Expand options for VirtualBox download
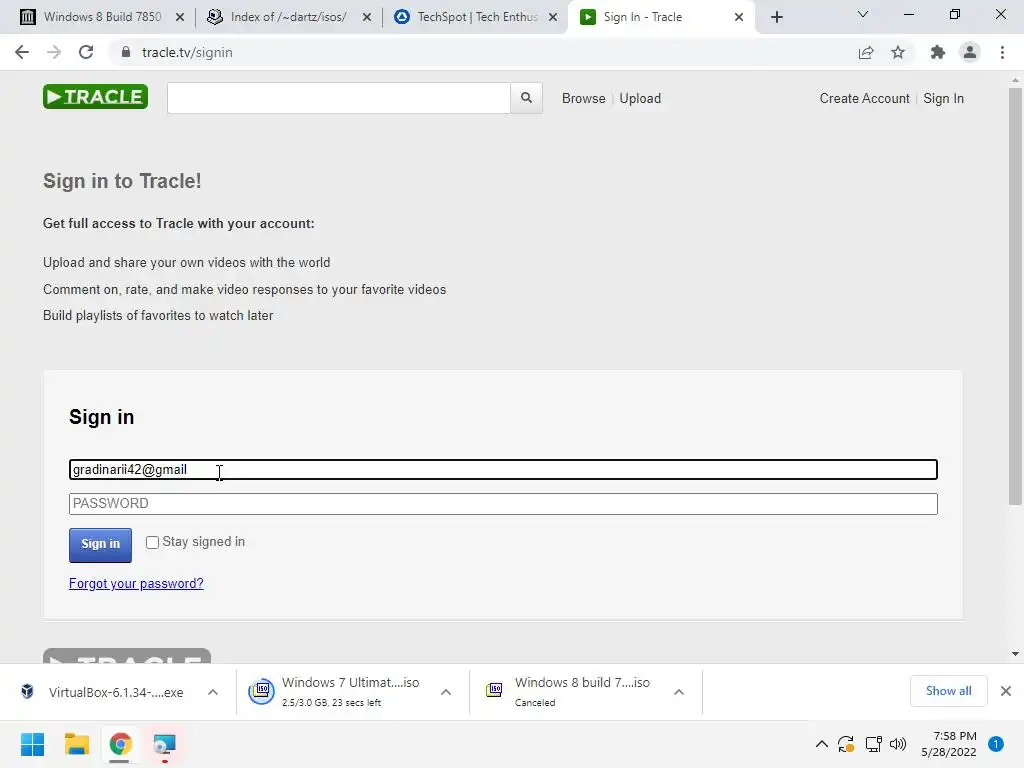 (213, 692)
